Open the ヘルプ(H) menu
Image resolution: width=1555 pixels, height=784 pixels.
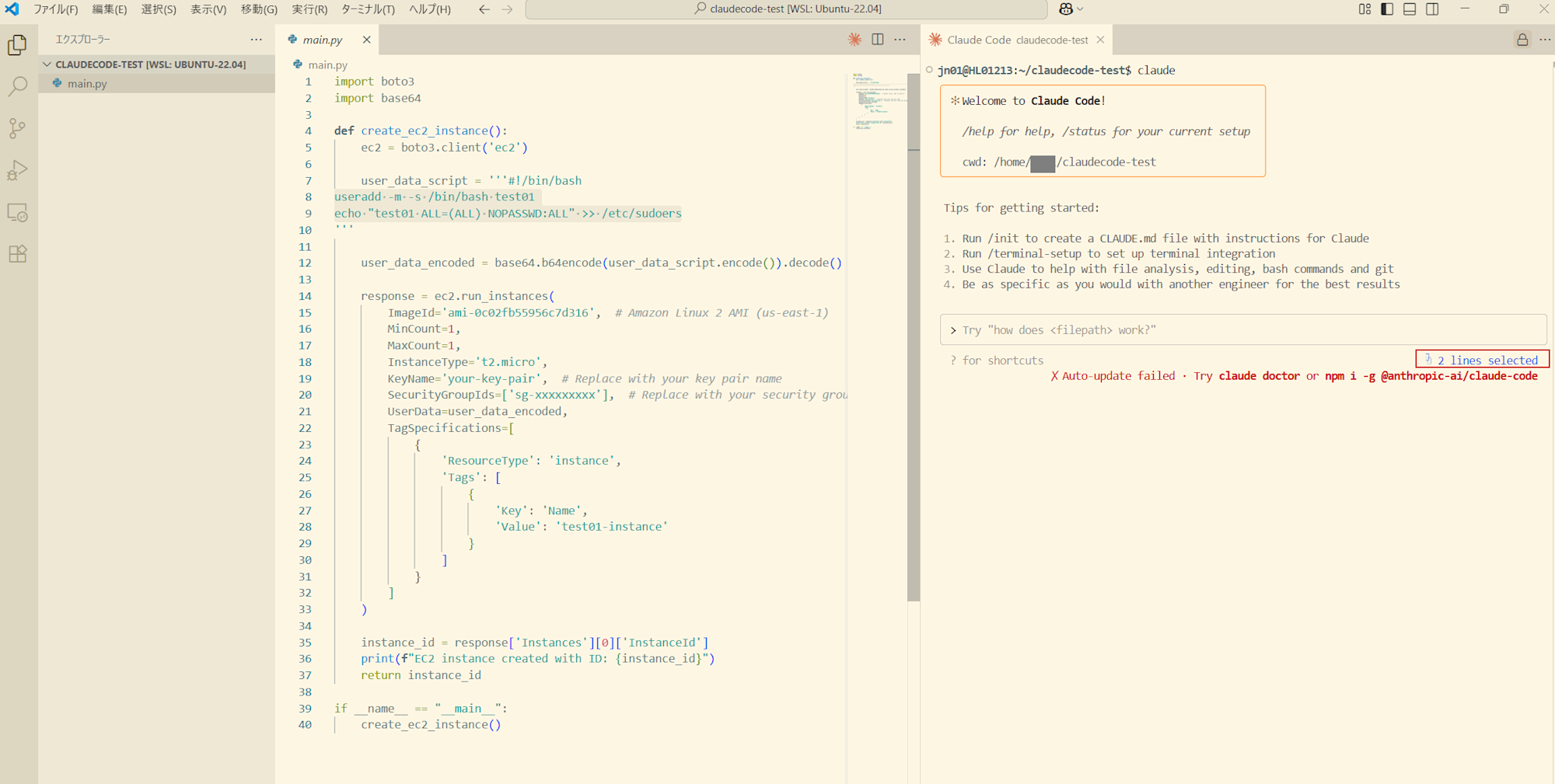pyautogui.click(x=430, y=9)
